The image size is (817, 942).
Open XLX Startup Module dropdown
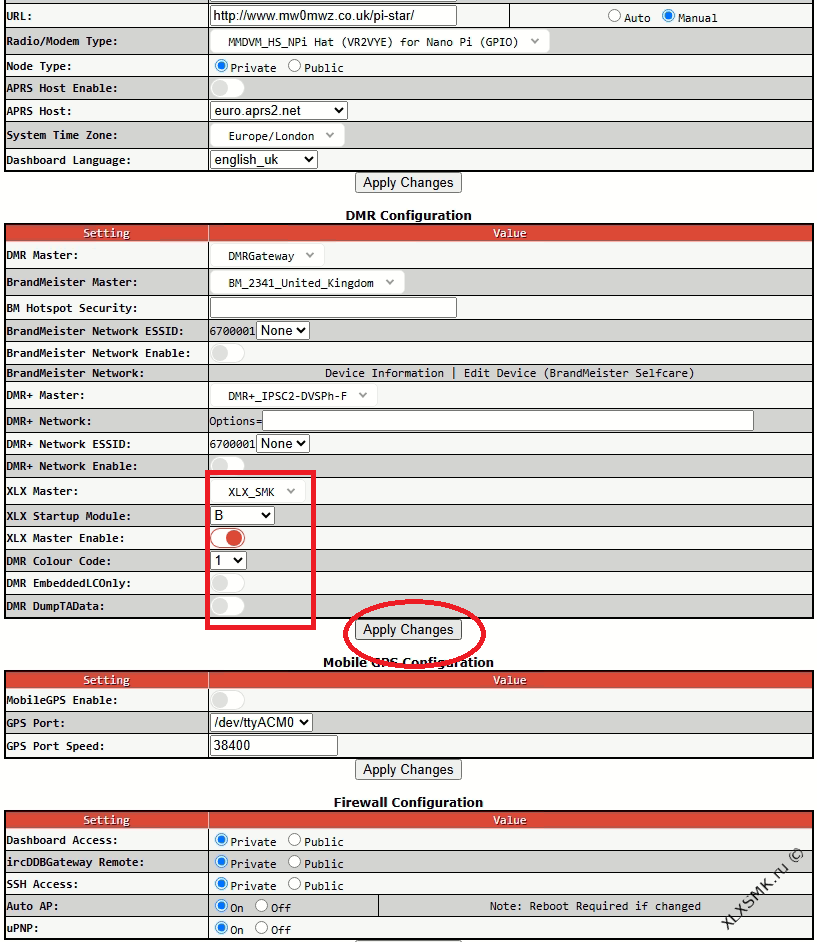(x=243, y=515)
